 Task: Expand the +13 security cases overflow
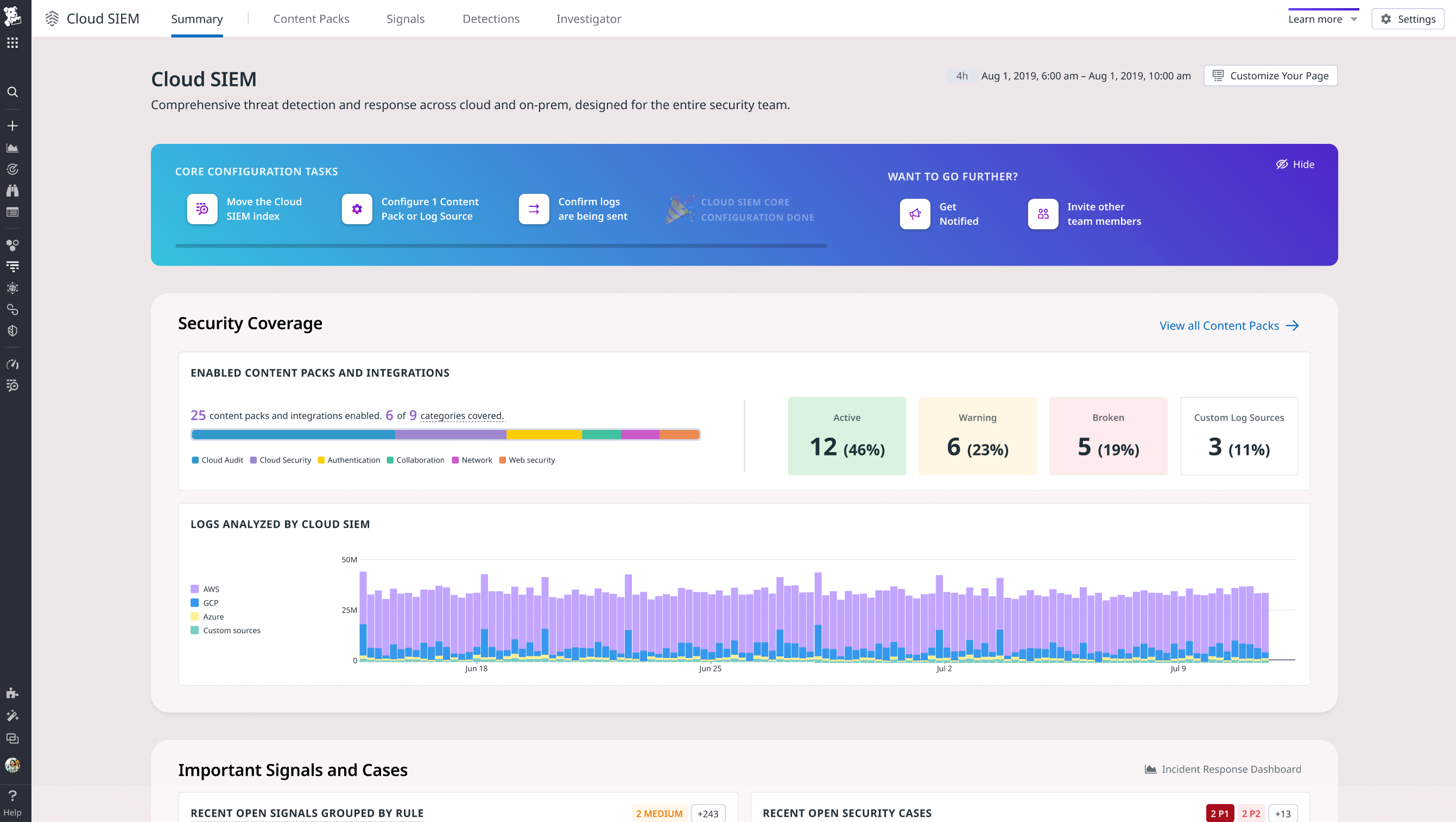[x=1282, y=813]
